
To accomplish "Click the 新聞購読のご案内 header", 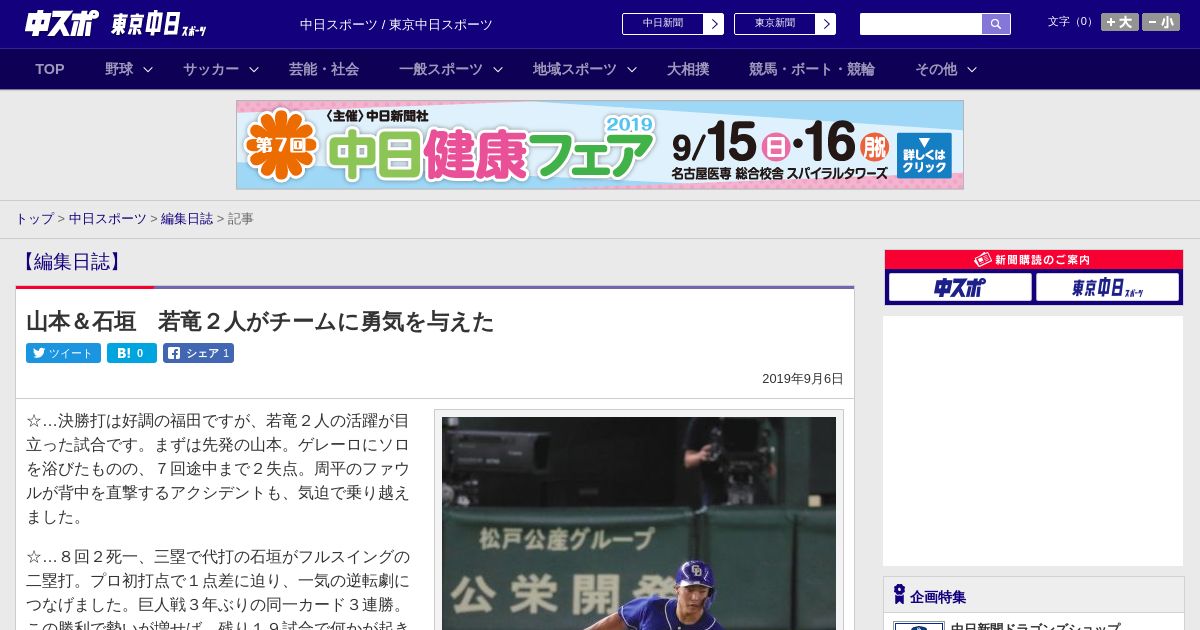I will coord(1034,260).
